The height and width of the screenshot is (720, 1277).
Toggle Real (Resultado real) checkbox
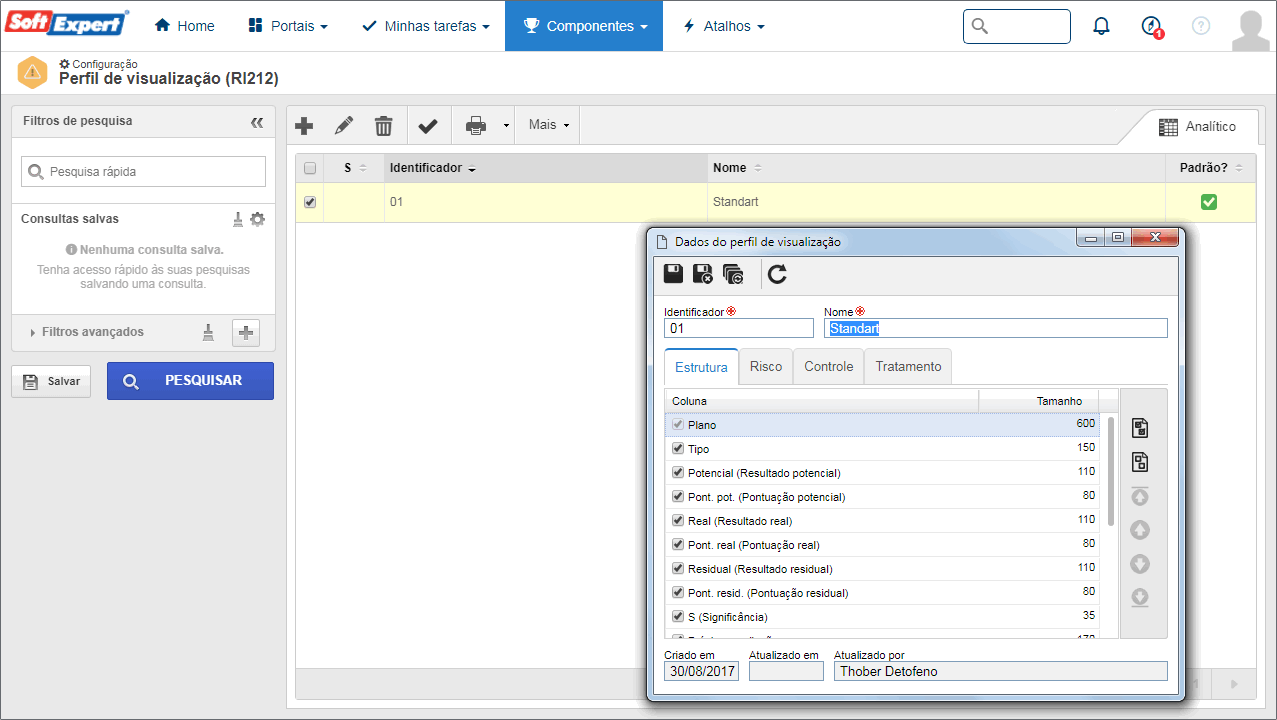[678, 521]
